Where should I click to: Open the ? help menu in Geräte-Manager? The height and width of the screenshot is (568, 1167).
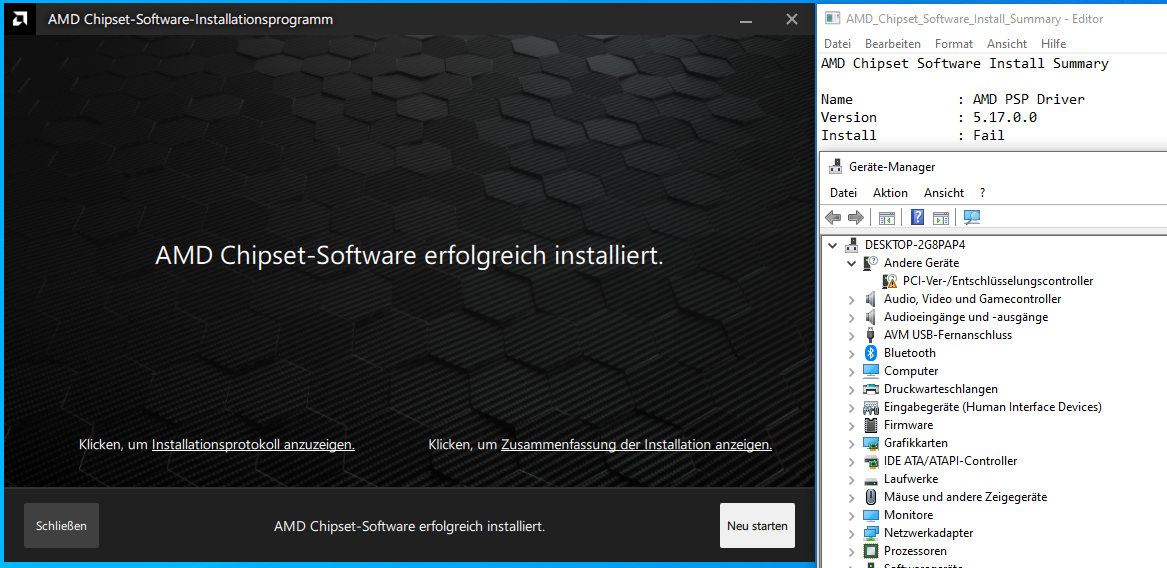[982, 193]
